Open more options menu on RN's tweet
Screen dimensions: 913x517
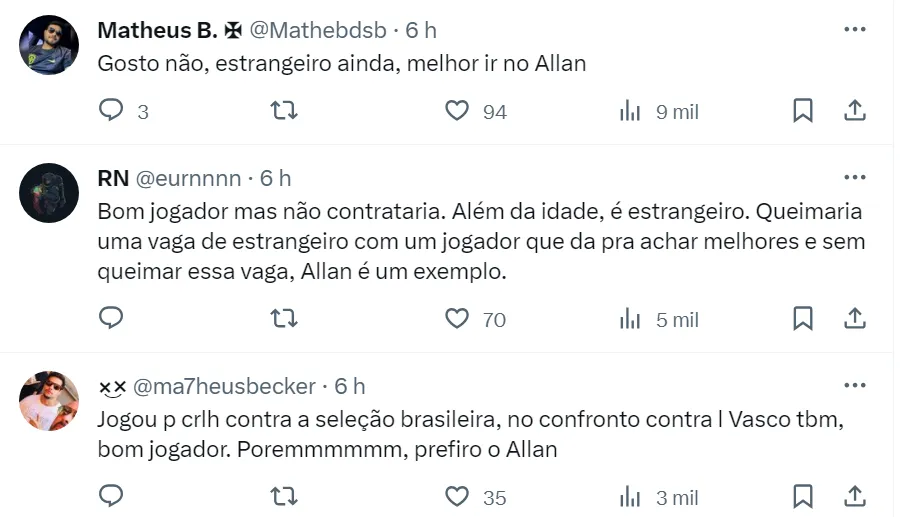click(x=855, y=178)
